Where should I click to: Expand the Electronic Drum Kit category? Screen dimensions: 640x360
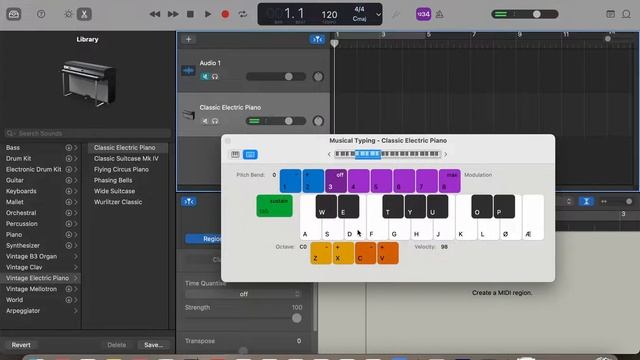(76, 169)
